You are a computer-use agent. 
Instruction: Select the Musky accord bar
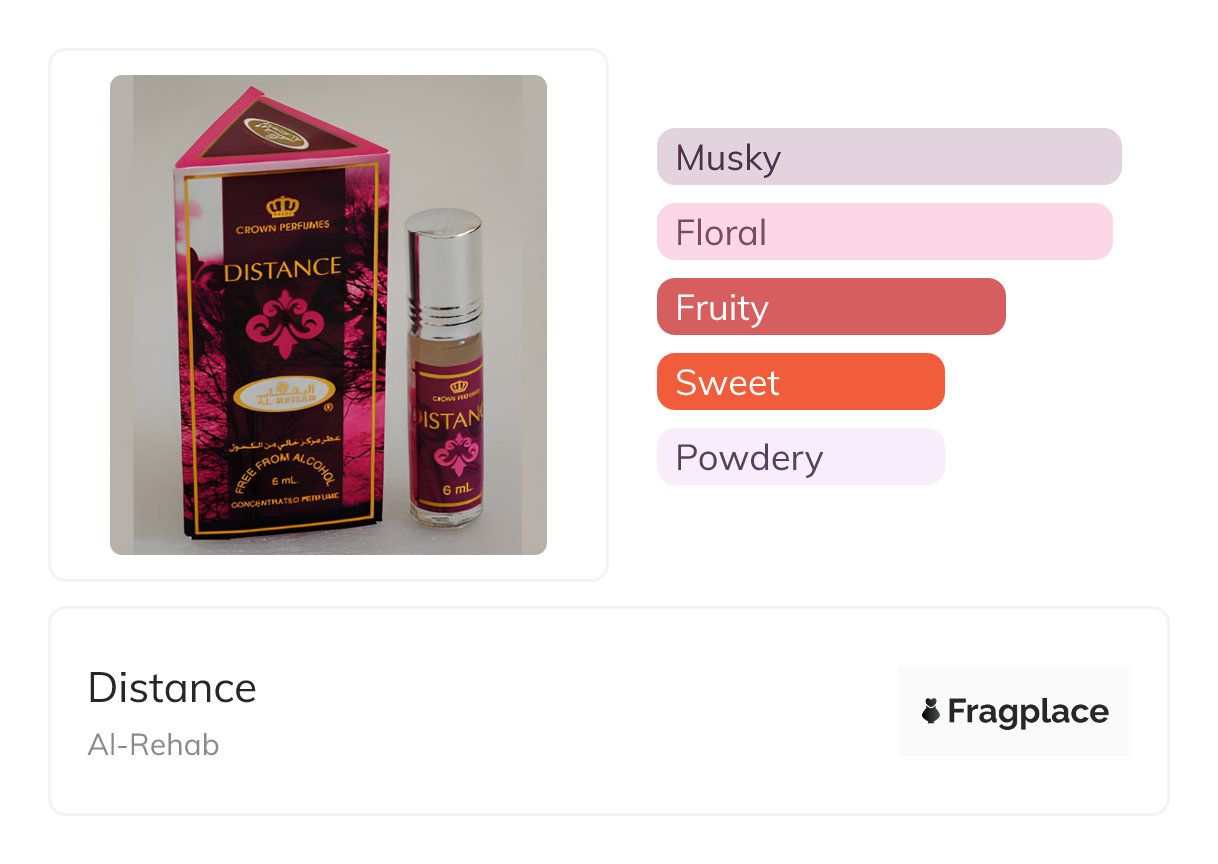point(888,157)
